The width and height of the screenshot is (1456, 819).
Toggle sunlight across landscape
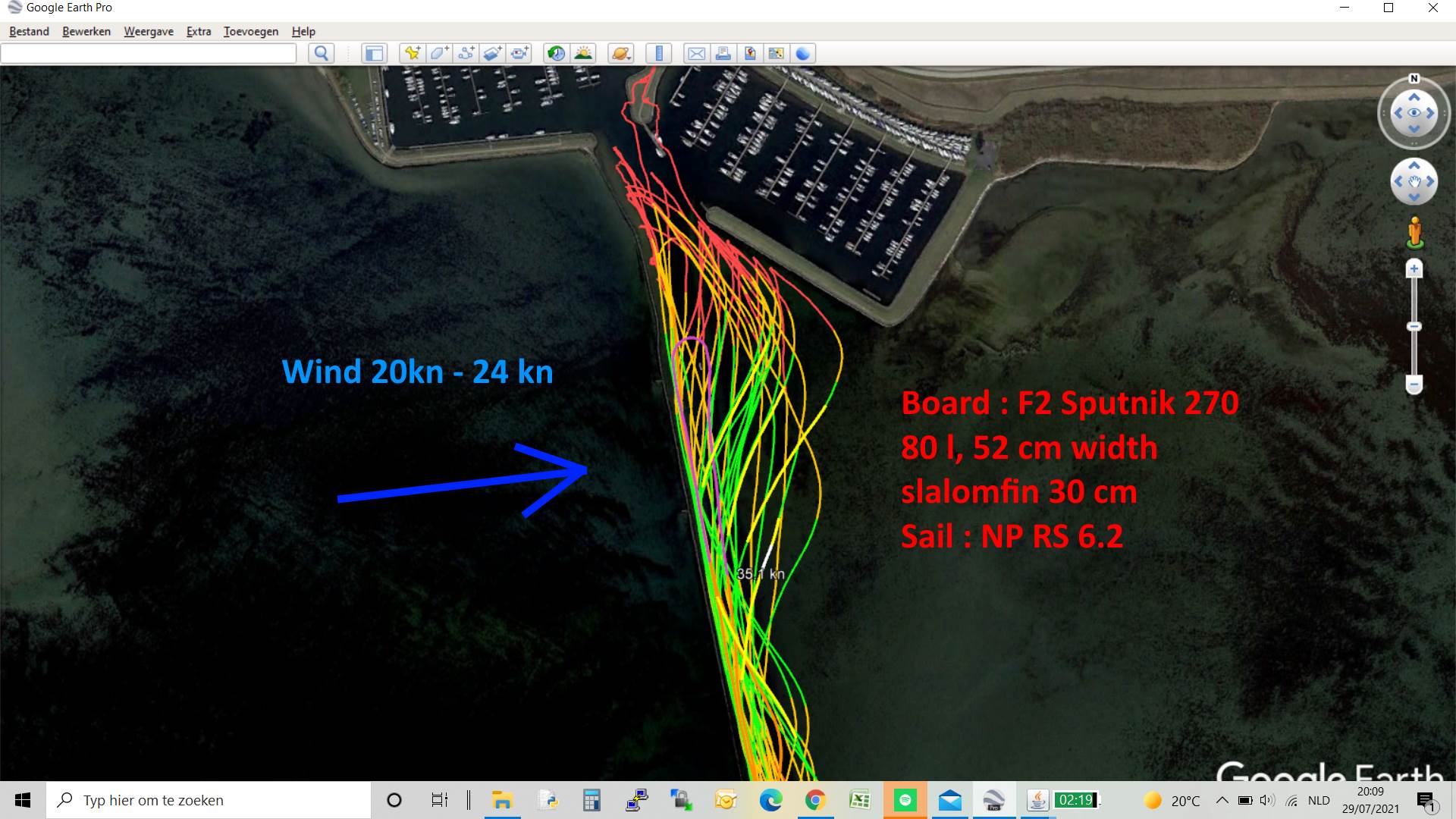583,53
